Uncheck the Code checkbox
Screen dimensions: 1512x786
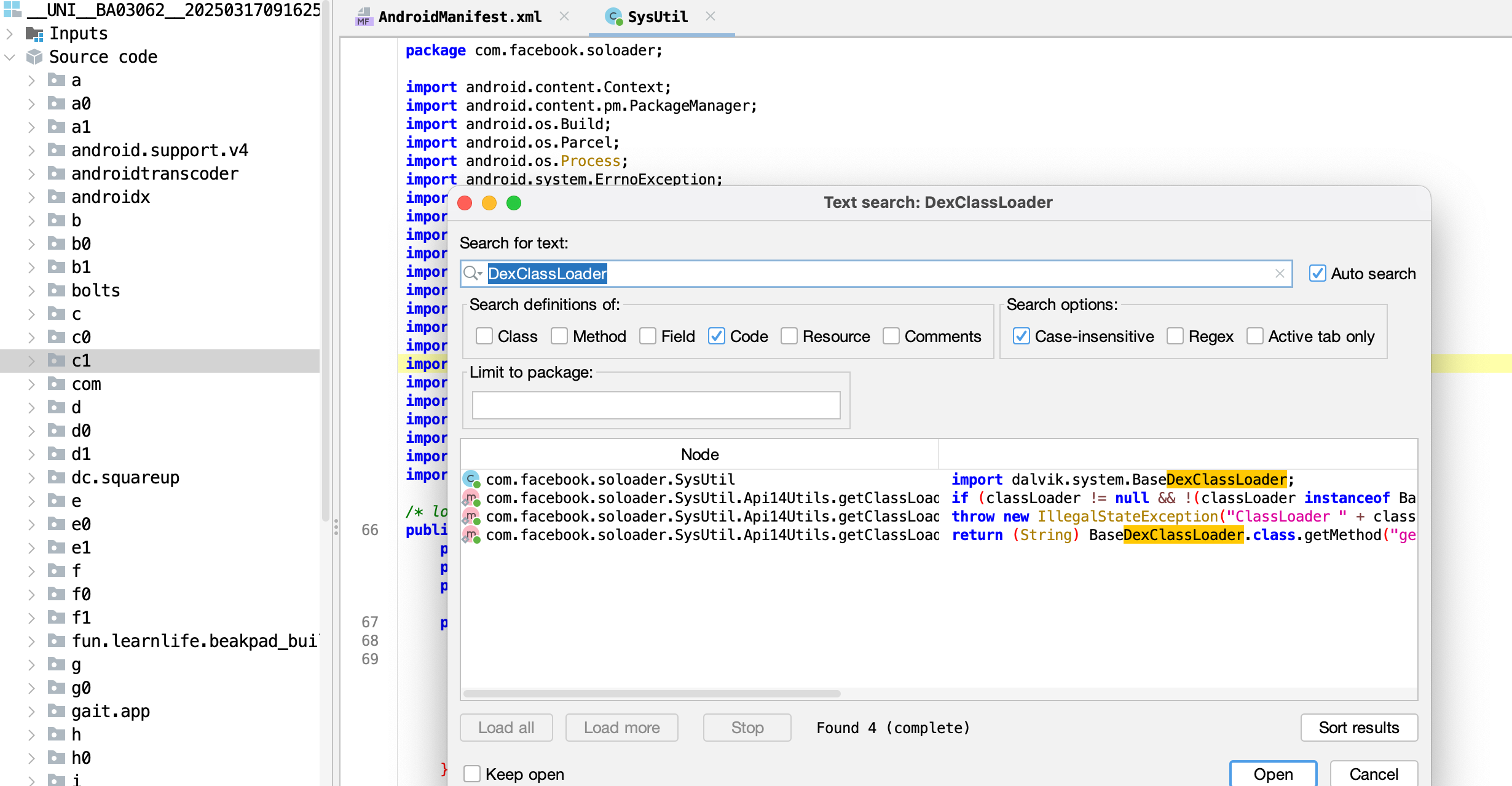coord(717,336)
